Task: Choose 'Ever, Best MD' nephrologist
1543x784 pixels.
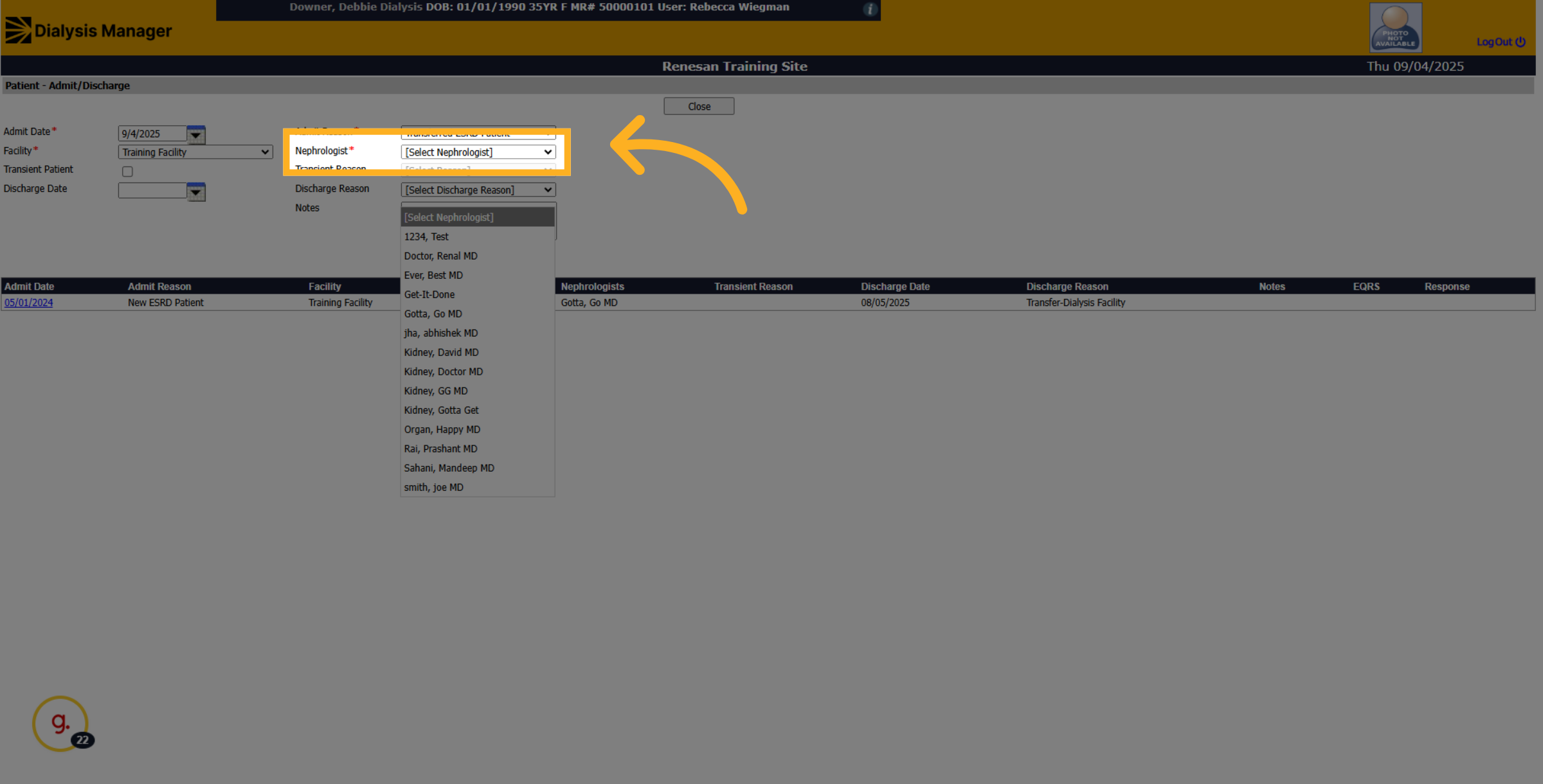Action: pos(478,275)
